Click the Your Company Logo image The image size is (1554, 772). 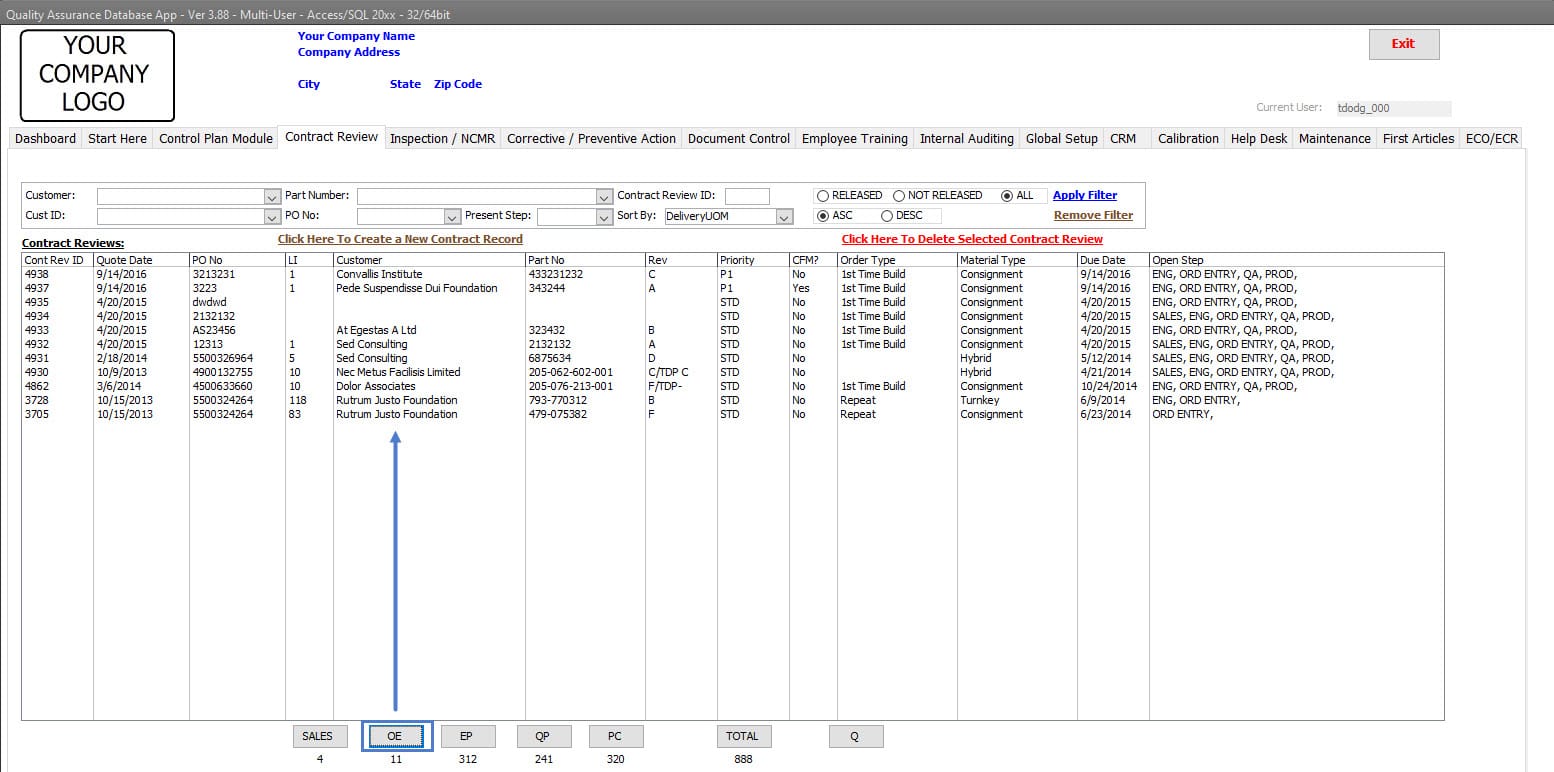97,75
